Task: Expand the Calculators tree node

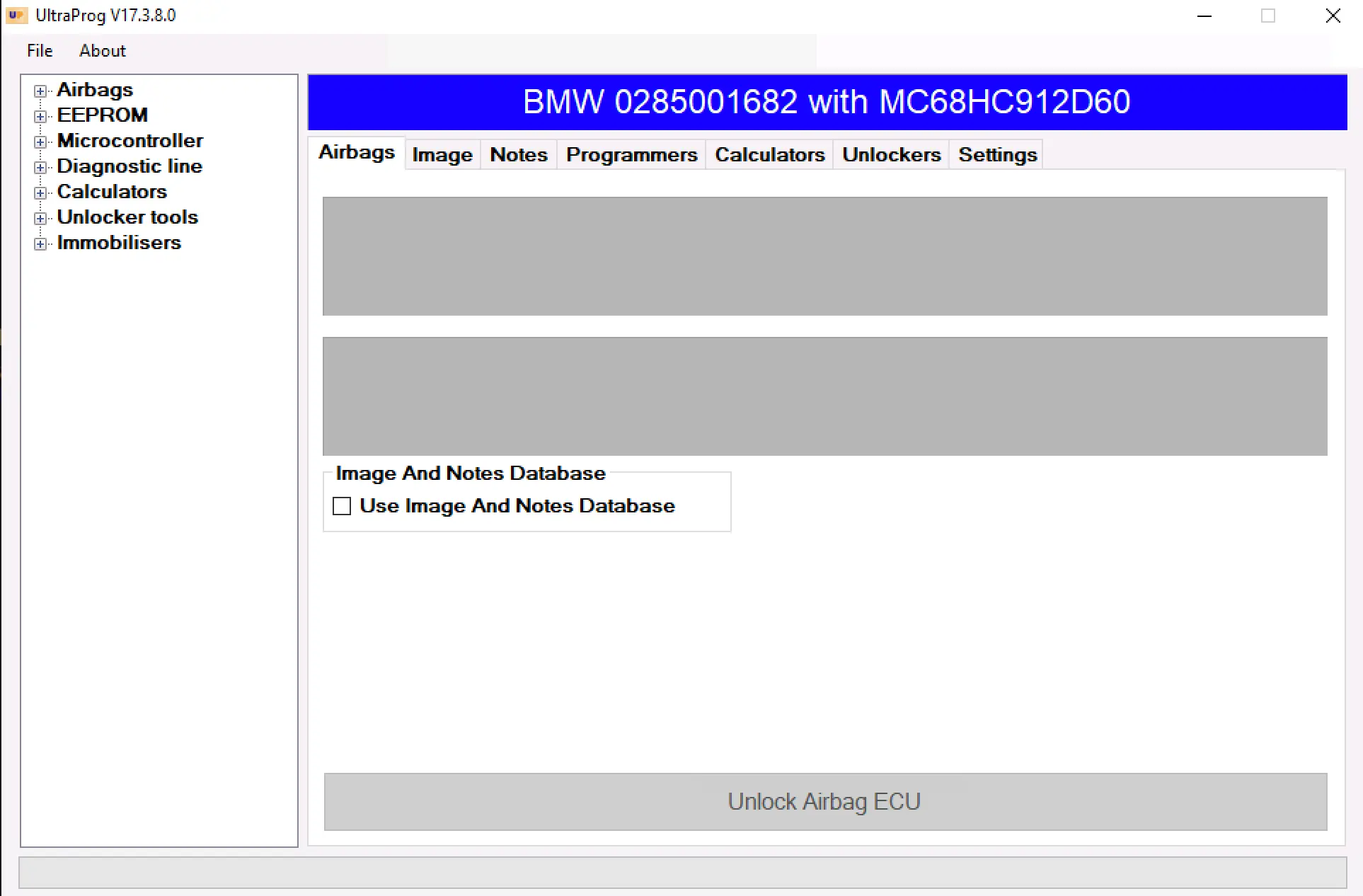Action: (40, 193)
